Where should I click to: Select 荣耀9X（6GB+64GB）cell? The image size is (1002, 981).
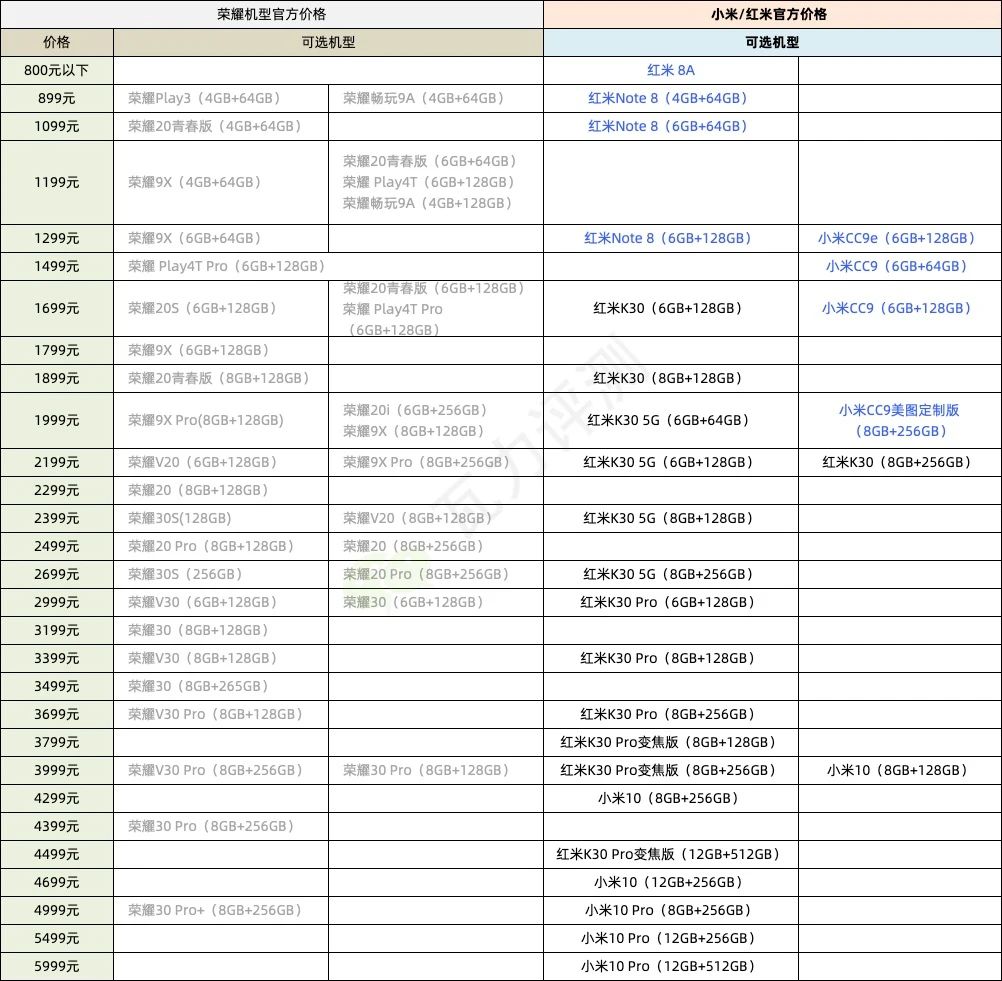click(221, 238)
